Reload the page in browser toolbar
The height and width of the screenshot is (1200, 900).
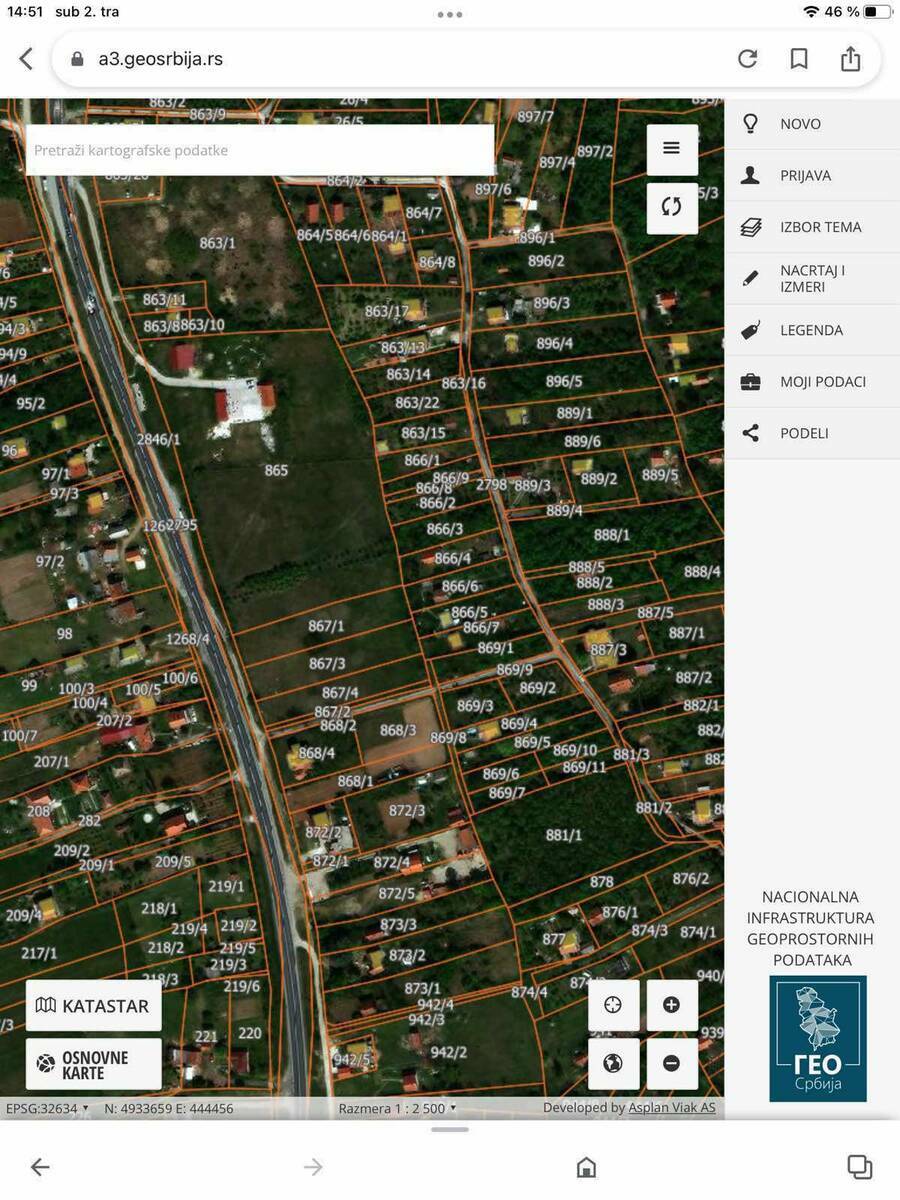pos(747,59)
